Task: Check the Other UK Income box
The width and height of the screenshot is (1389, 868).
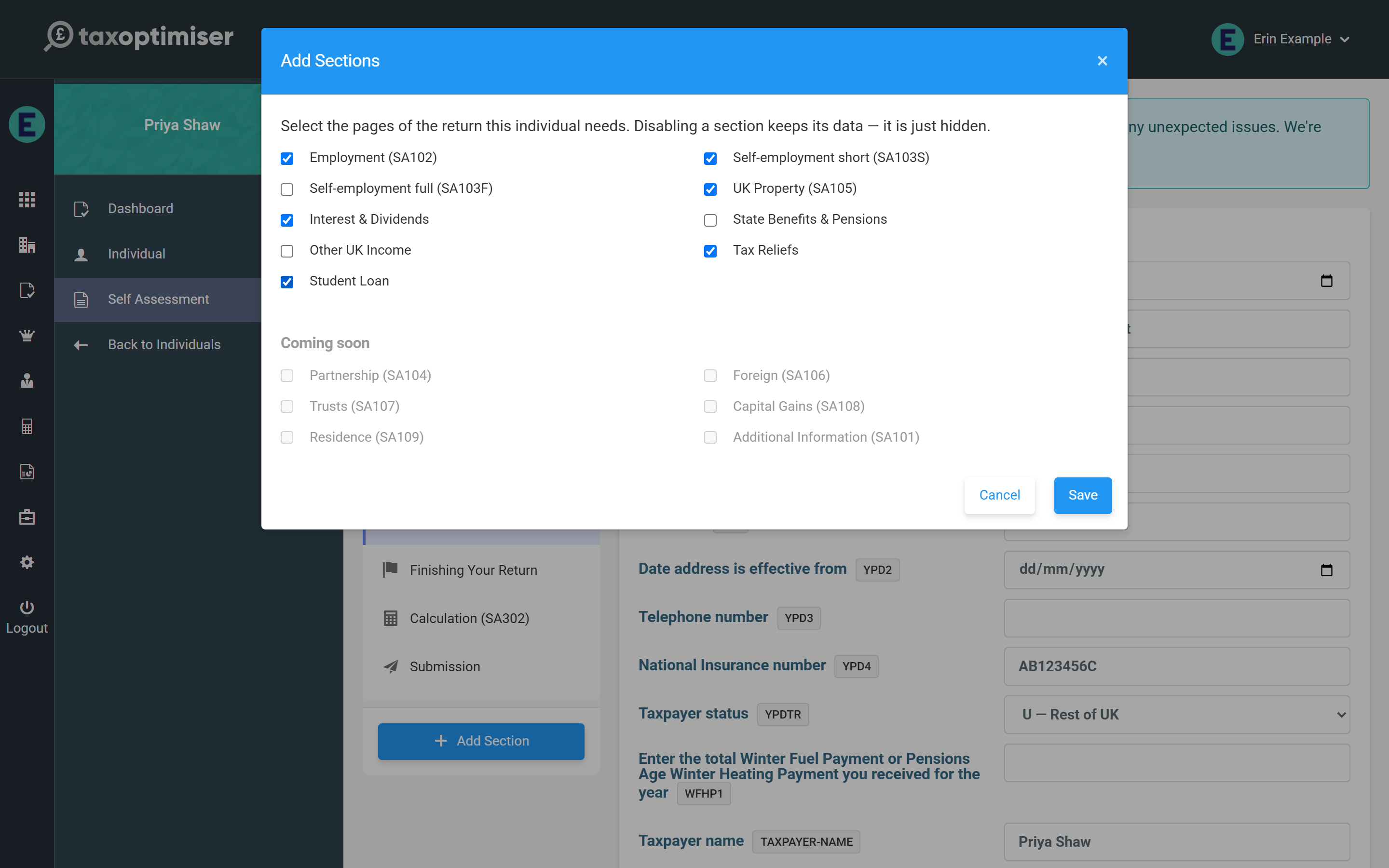Action: tap(287, 251)
